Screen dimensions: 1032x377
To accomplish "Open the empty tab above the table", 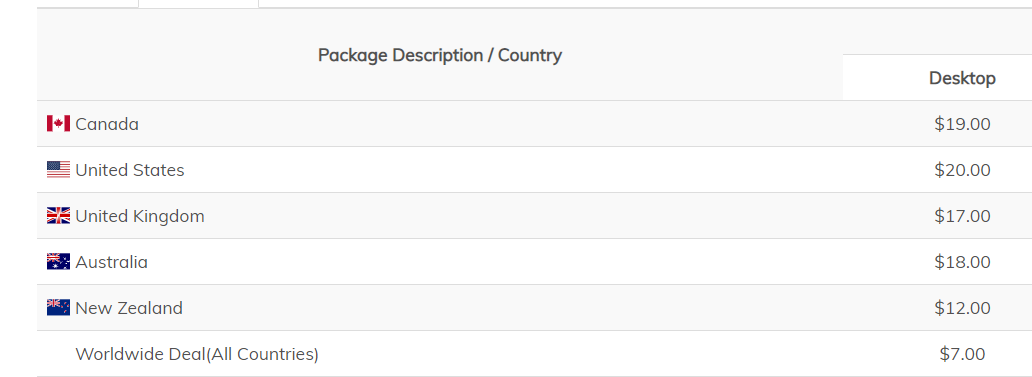I will click(198, 3).
